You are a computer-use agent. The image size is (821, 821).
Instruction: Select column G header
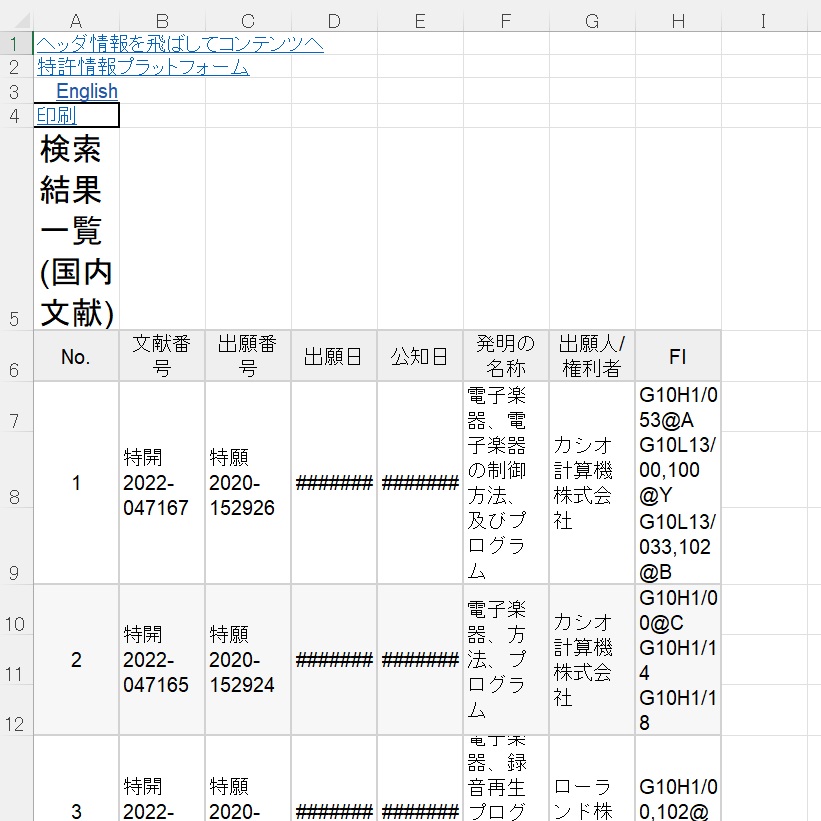(x=592, y=21)
